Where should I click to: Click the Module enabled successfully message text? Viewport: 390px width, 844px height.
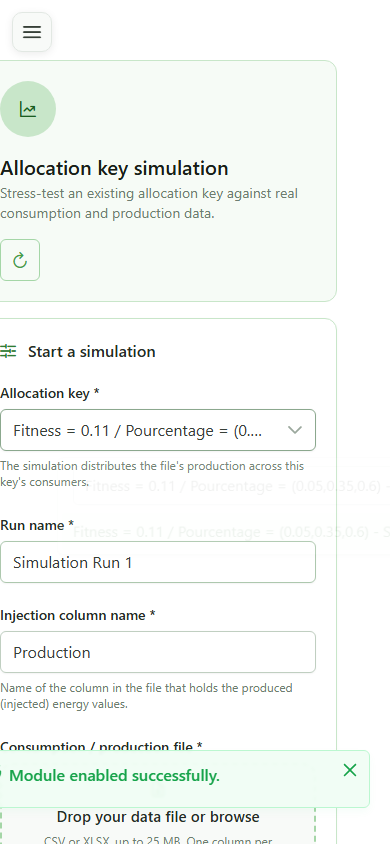114,776
